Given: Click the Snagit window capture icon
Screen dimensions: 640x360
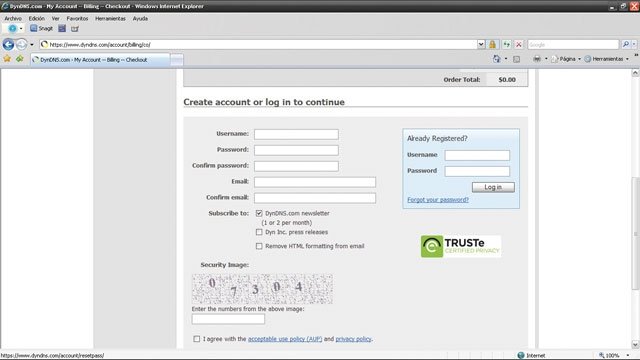Looking at the screenshot, I should click(x=62, y=29).
